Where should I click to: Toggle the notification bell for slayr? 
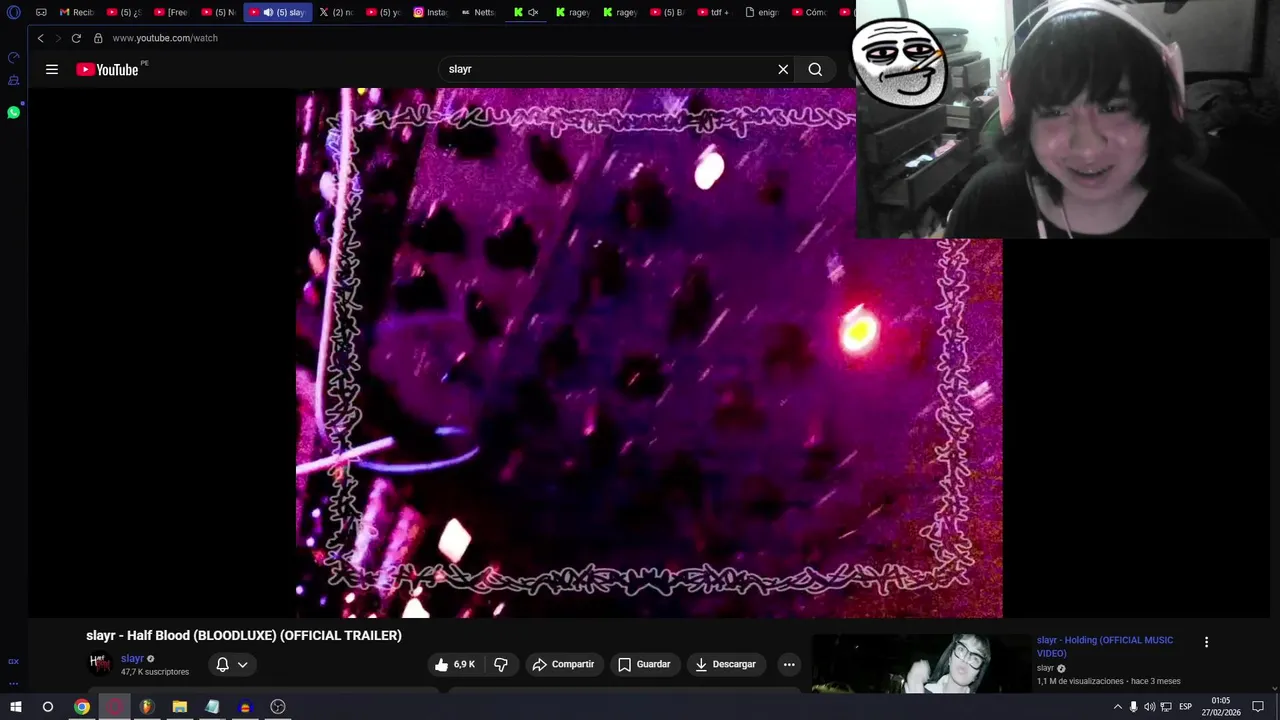click(223, 664)
